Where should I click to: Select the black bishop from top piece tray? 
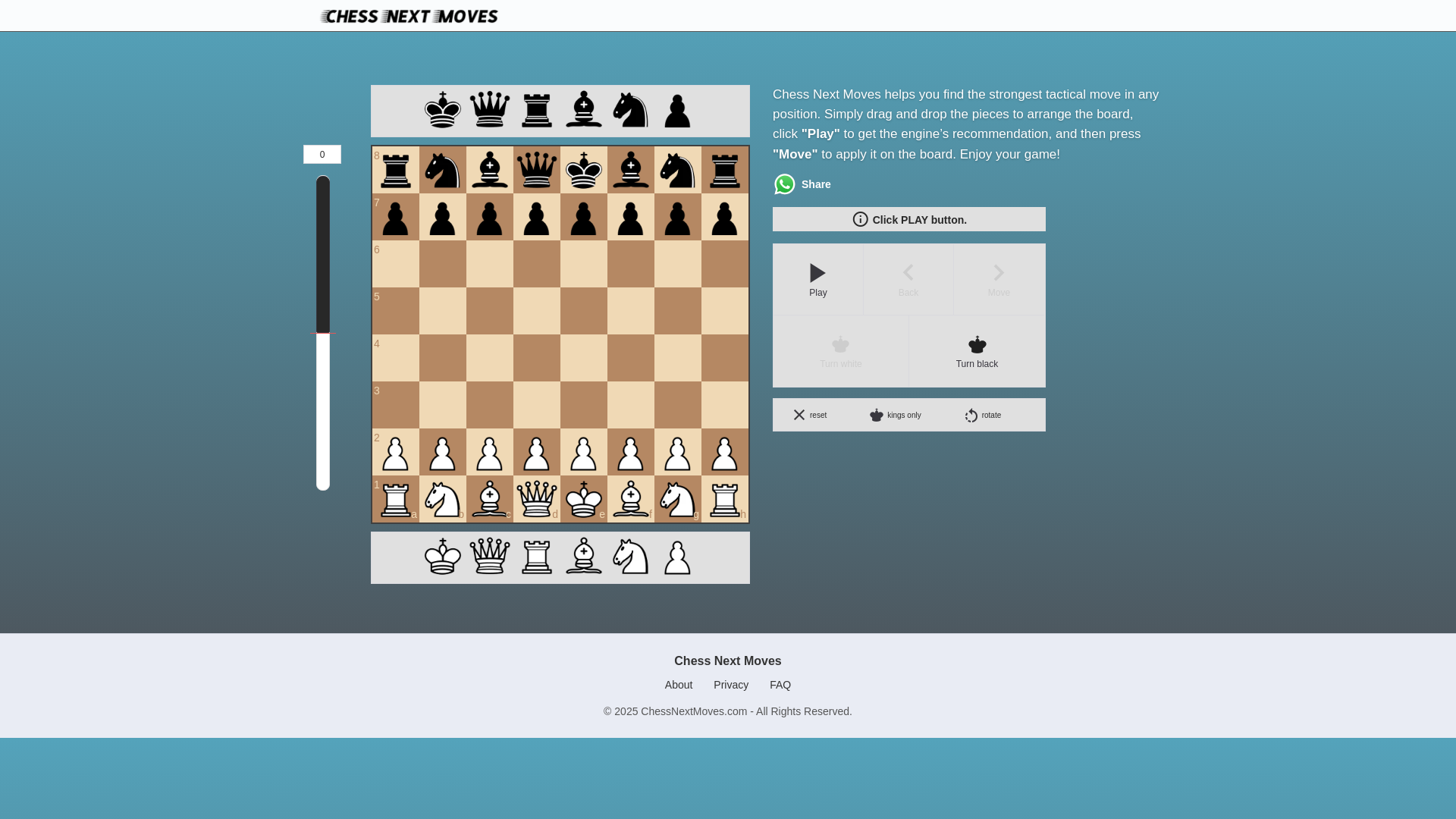click(584, 110)
